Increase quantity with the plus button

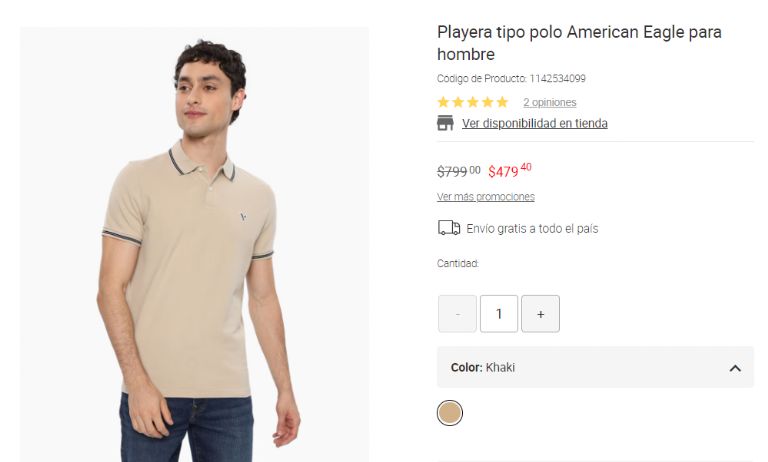540,314
